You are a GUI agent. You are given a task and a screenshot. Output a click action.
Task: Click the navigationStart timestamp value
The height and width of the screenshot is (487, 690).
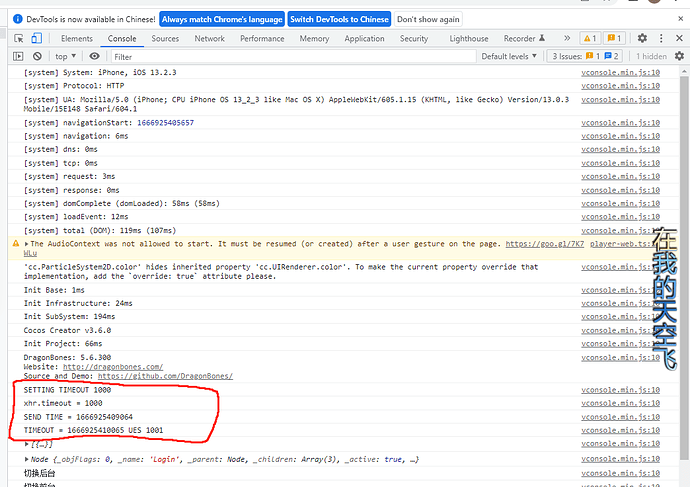point(165,123)
